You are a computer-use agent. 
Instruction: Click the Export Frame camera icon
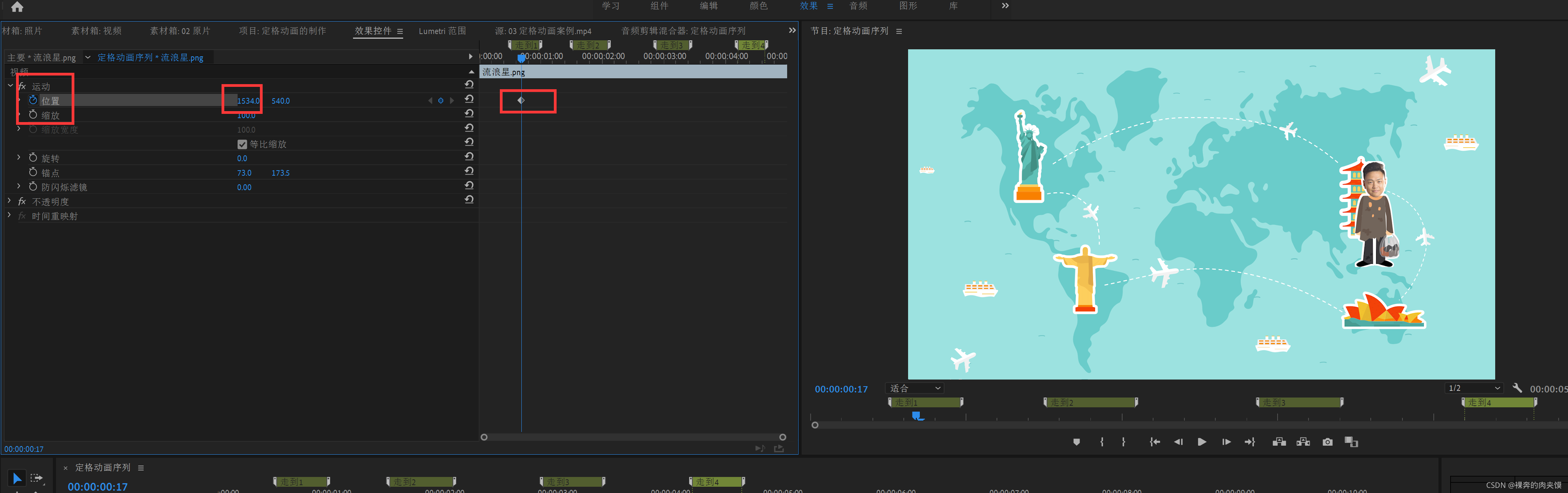coord(1328,442)
